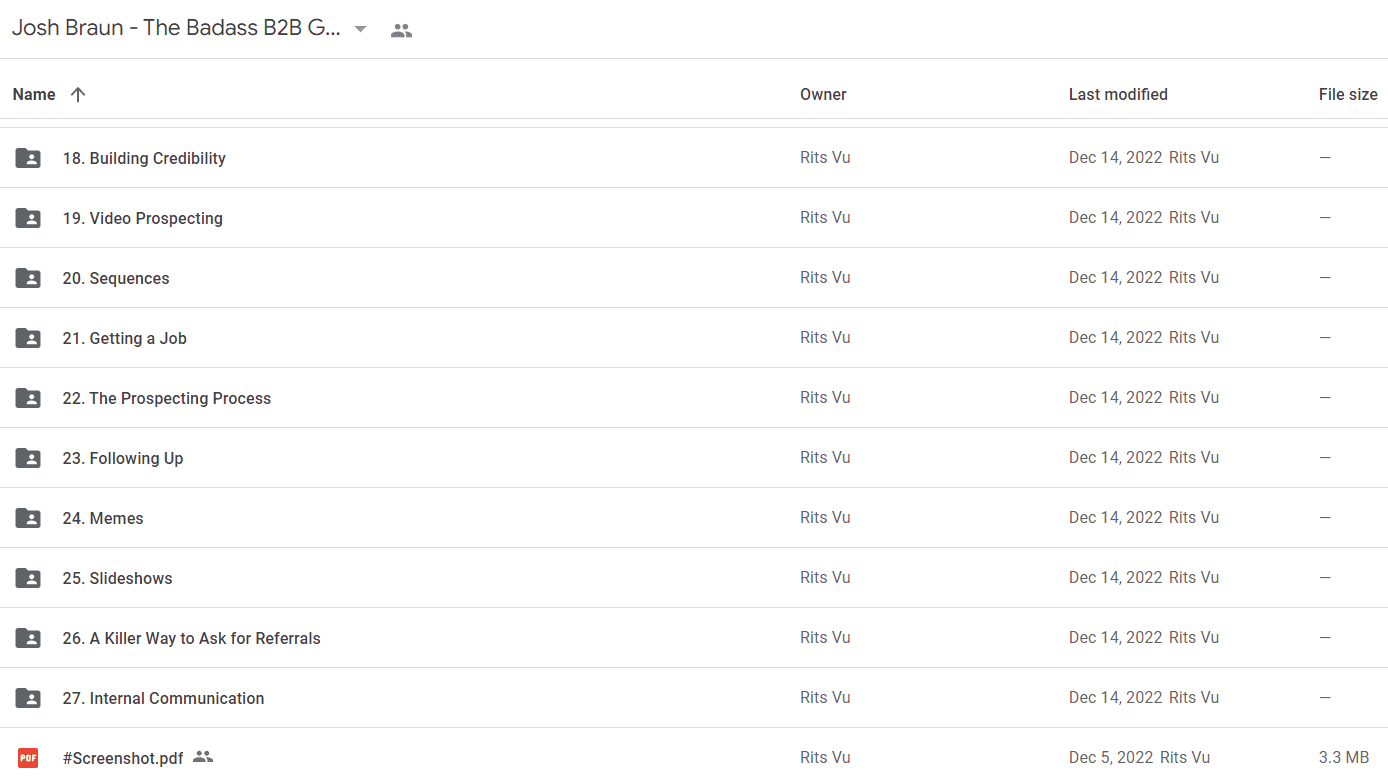Image resolution: width=1388 pixels, height=784 pixels.
Task: Select the 27. Internal Communication folder name
Action: [163, 698]
